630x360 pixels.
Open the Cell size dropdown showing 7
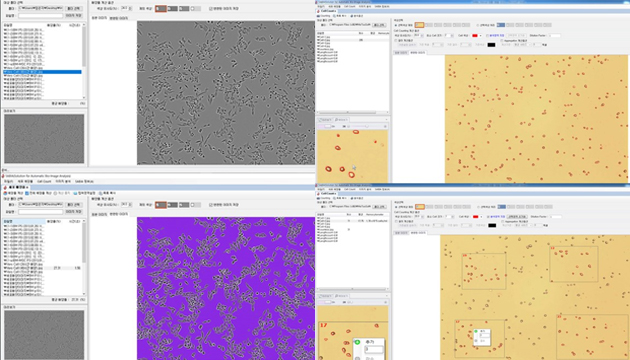[449, 36]
